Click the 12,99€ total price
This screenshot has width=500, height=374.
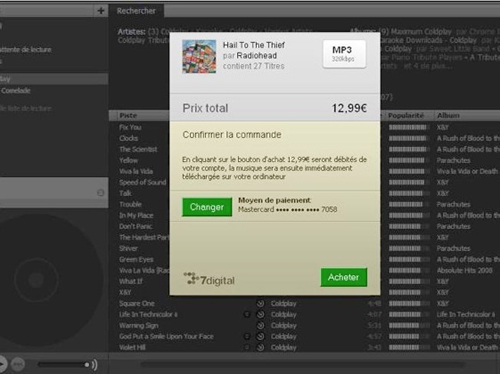click(349, 108)
